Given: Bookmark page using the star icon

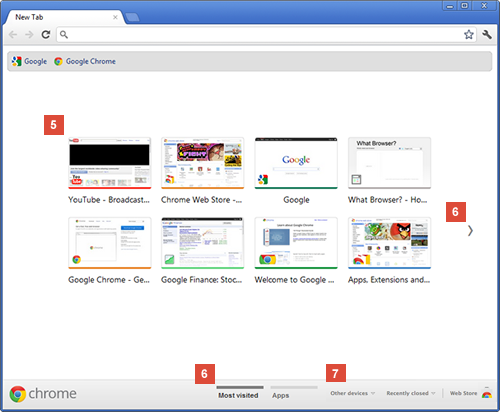Looking at the screenshot, I should click(469, 34).
